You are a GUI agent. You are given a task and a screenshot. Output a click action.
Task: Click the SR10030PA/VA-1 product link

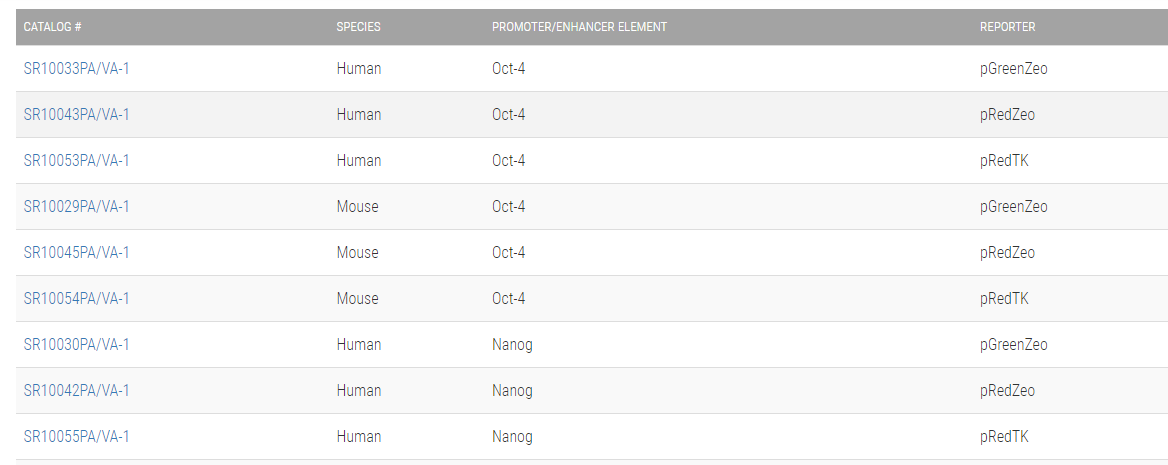[x=76, y=345]
